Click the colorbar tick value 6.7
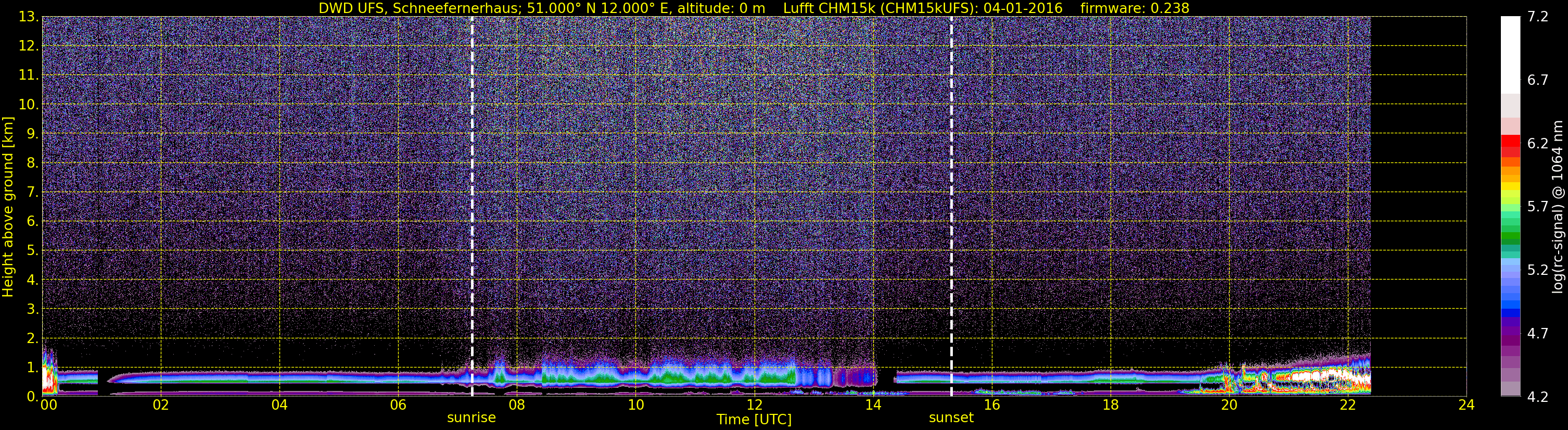 coord(1538,80)
